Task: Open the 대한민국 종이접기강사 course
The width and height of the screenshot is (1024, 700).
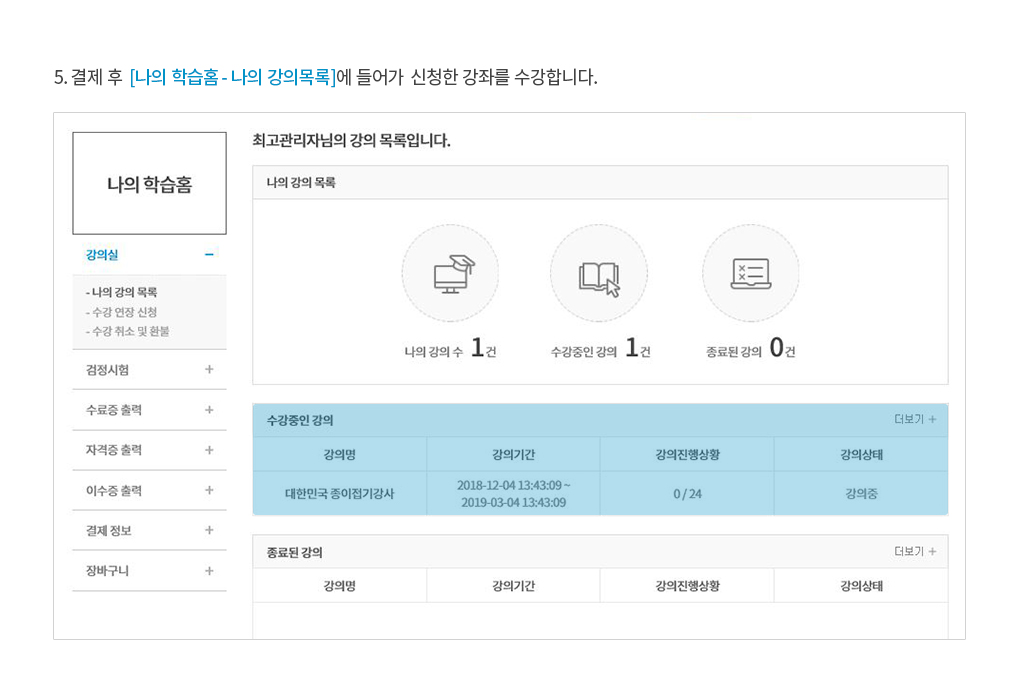Action: 339,493
